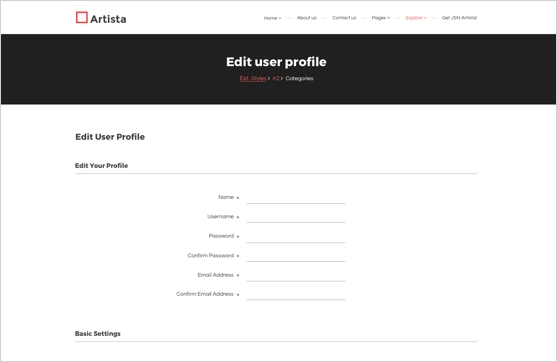The image size is (557, 362).
Task: Click the Artista logo text
Action: tap(108, 19)
